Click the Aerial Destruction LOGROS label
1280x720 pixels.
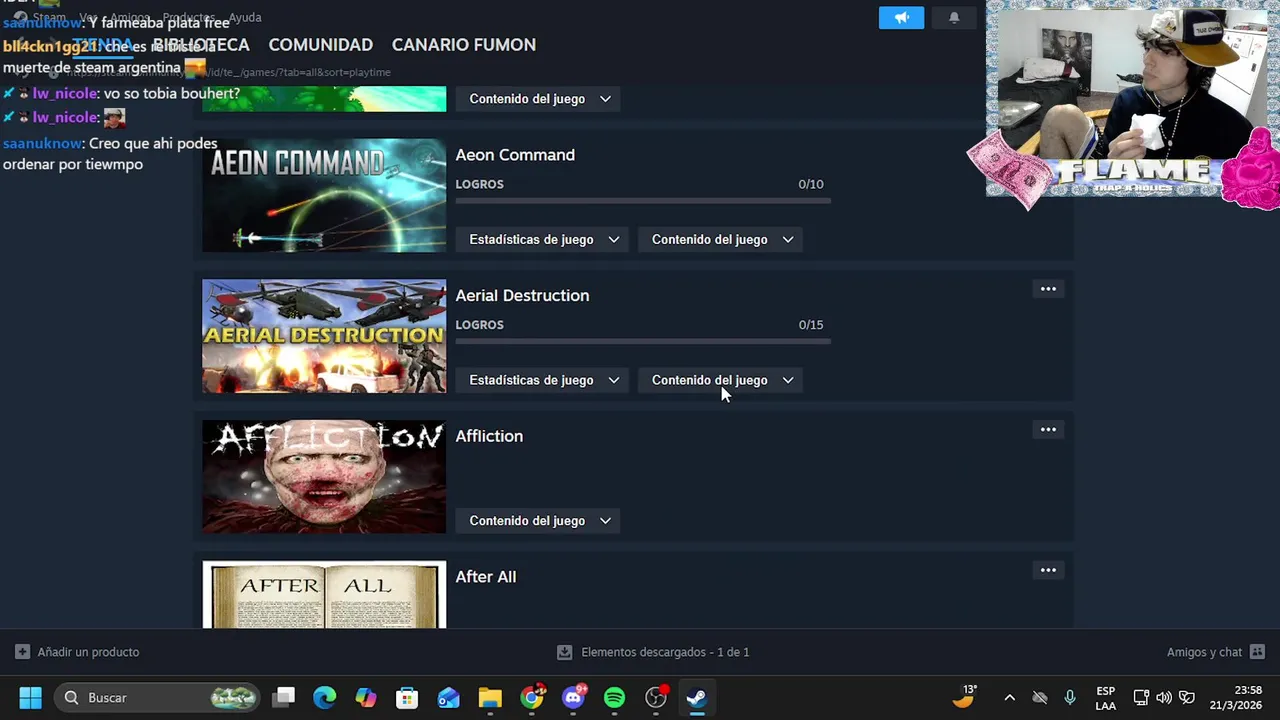pyautogui.click(x=480, y=325)
